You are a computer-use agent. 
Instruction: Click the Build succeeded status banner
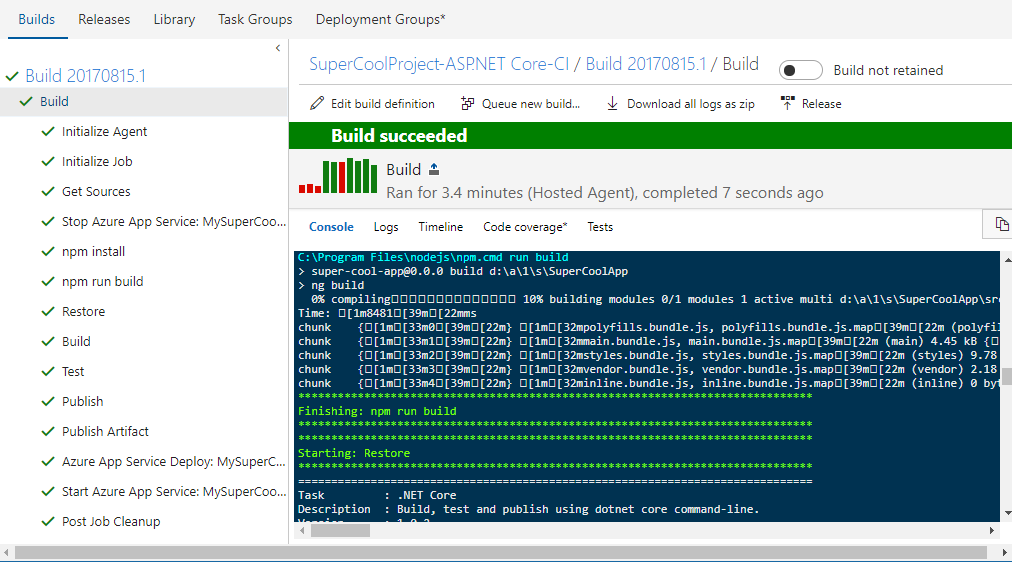pyautogui.click(x=651, y=135)
